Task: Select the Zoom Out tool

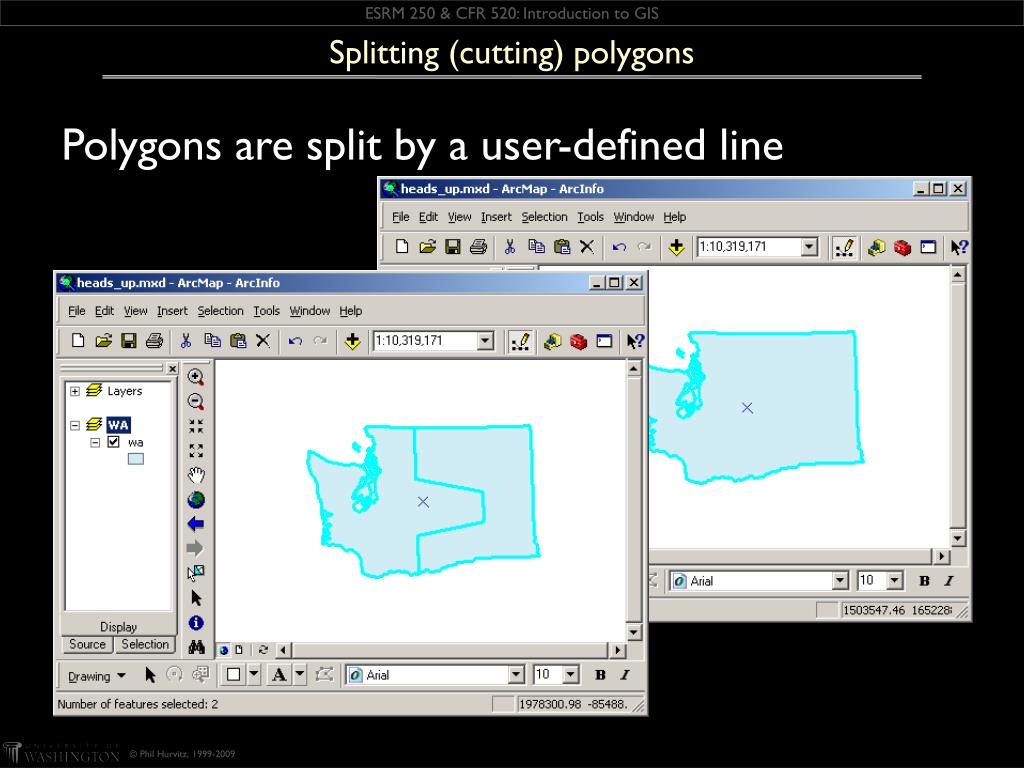Action: coord(196,402)
